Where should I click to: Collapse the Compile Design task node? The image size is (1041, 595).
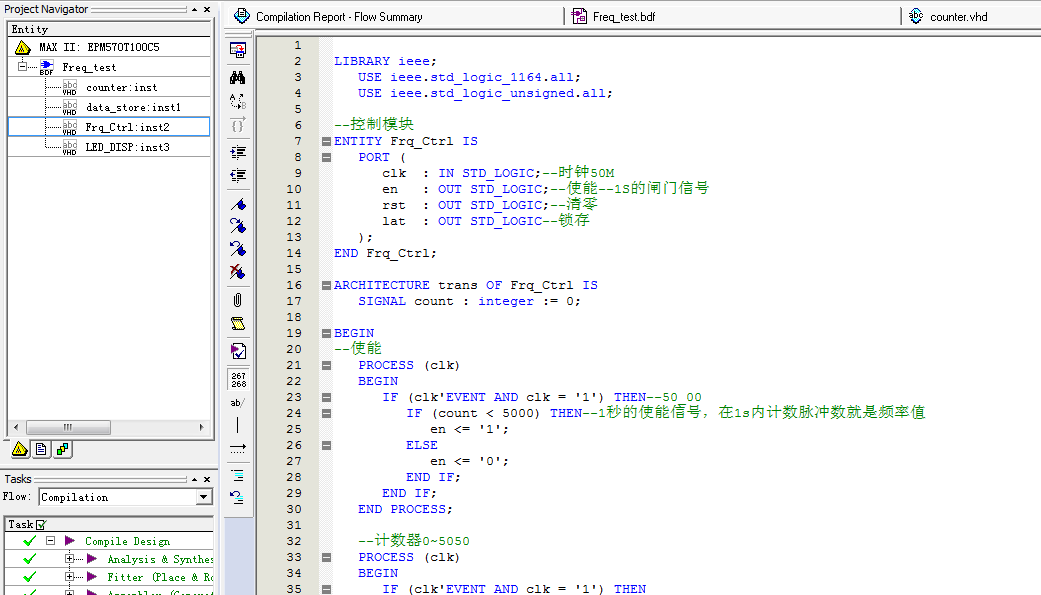pos(50,541)
